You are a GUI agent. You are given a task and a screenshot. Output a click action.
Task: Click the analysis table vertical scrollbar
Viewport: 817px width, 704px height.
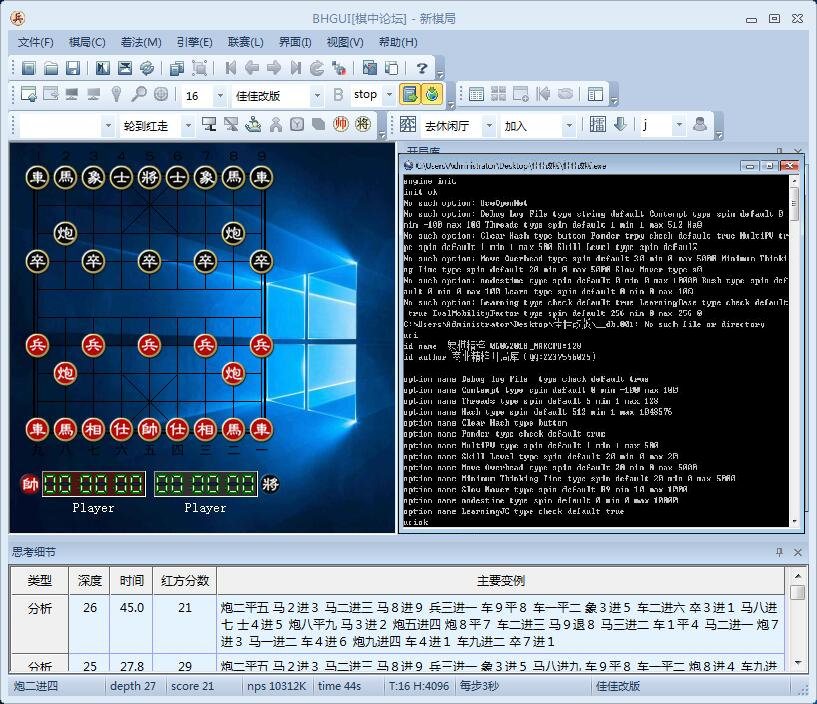point(798,619)
